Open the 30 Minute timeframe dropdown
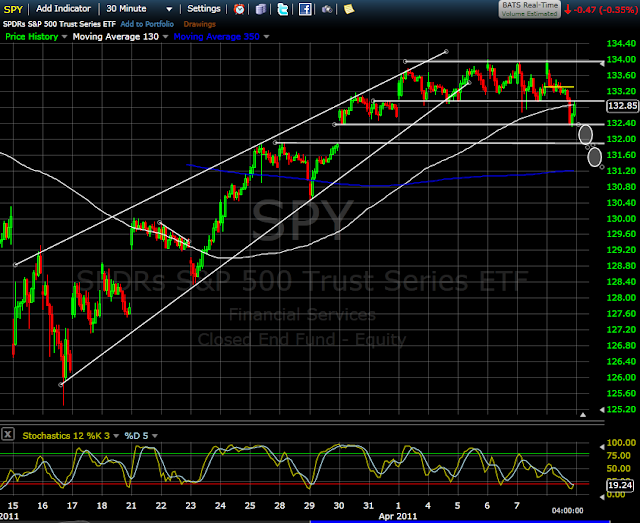The image size is (640, 523). pos(169,9)
